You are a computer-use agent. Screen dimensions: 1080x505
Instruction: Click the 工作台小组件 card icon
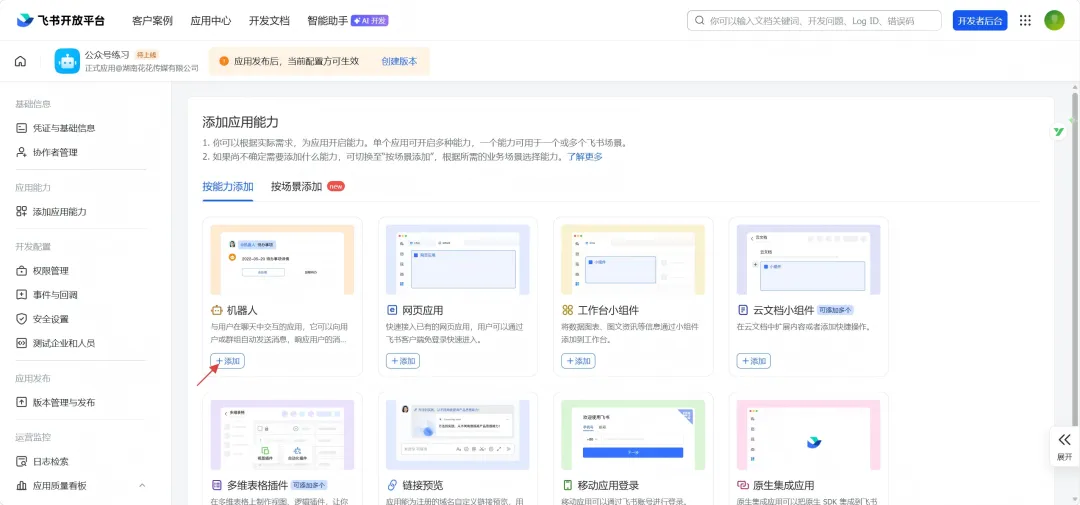tap(568, 310)
